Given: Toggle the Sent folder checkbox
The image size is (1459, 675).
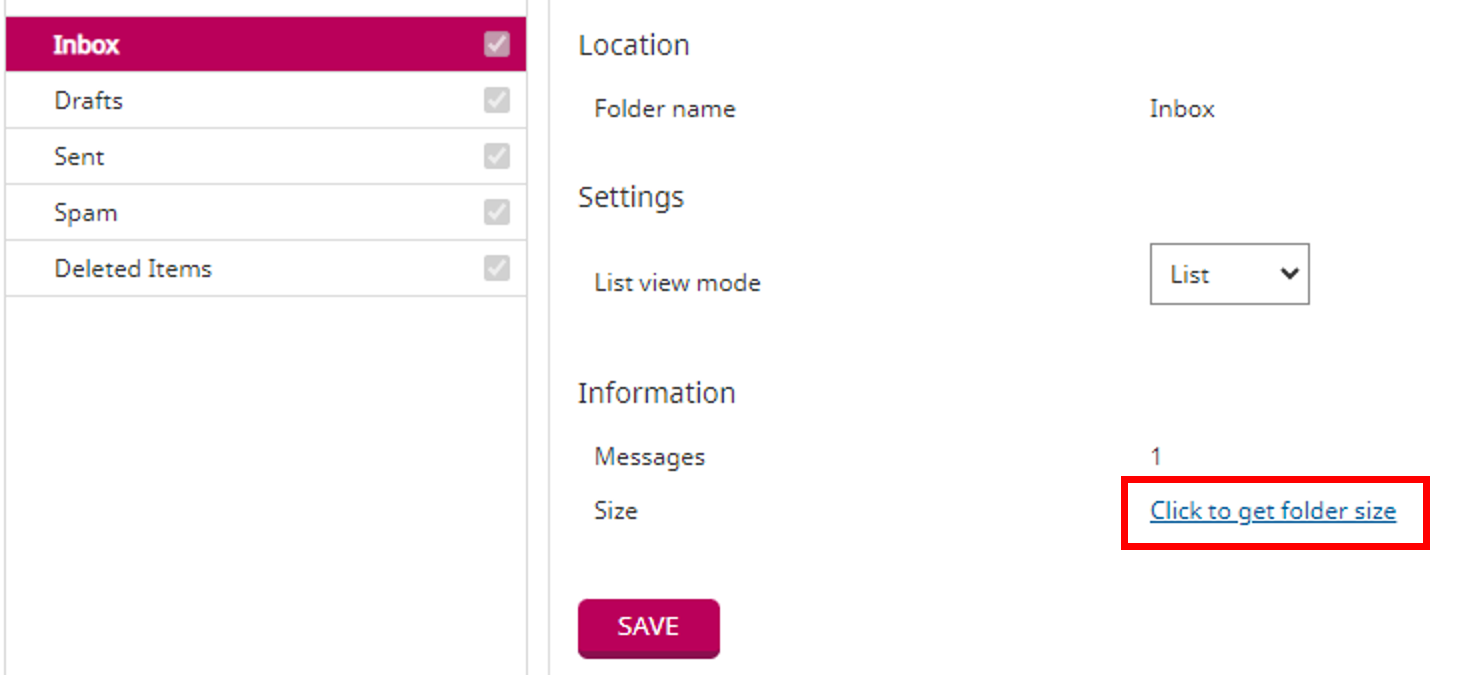Looking at the screenshot, I should pos(497,156).
